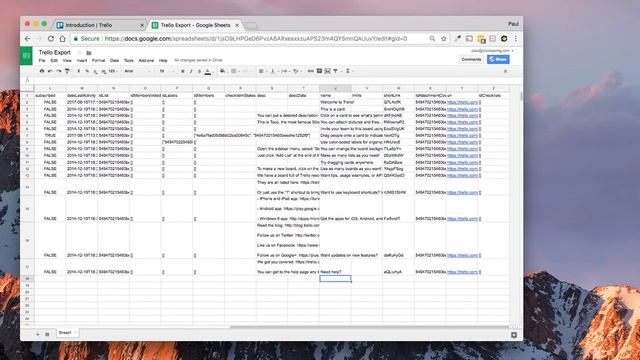The width and height of the screenshot is (640, 360).
Task: Toggle strikethrough formatting
Action: point(200,71)
